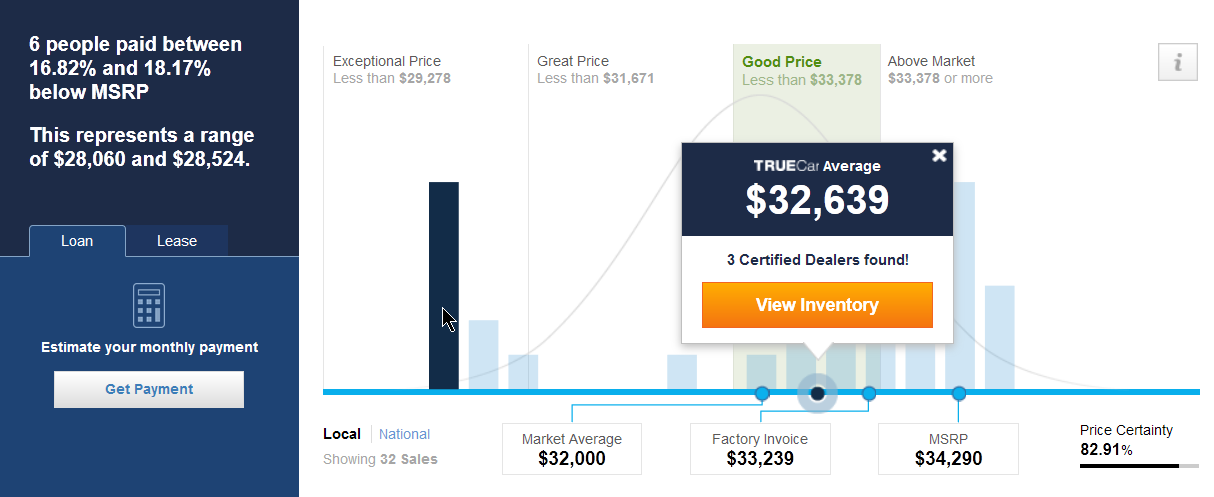The image size is (1214, 497).
Task: Click the MSRP marker dot on axis
Action: 959,393
